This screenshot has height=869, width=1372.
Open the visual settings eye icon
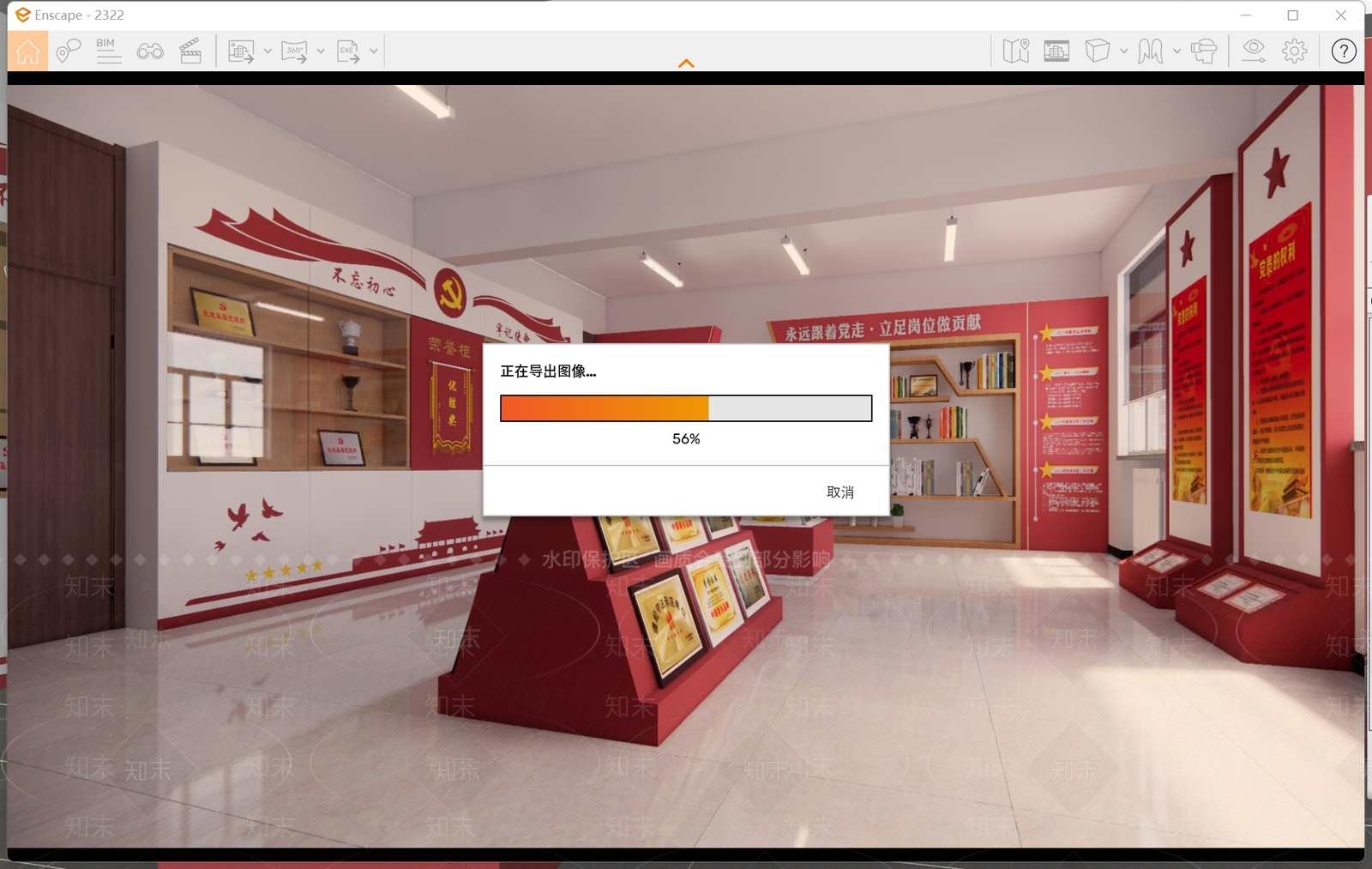[x=1254, y=51]
